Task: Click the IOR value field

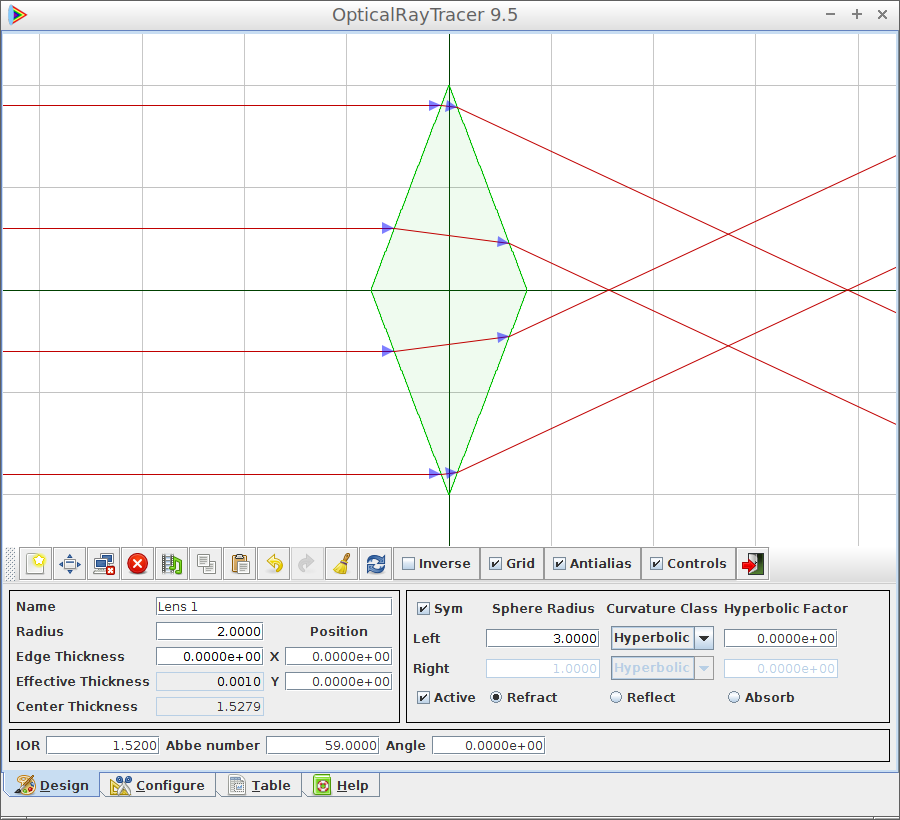Action: tap(102, 746)
